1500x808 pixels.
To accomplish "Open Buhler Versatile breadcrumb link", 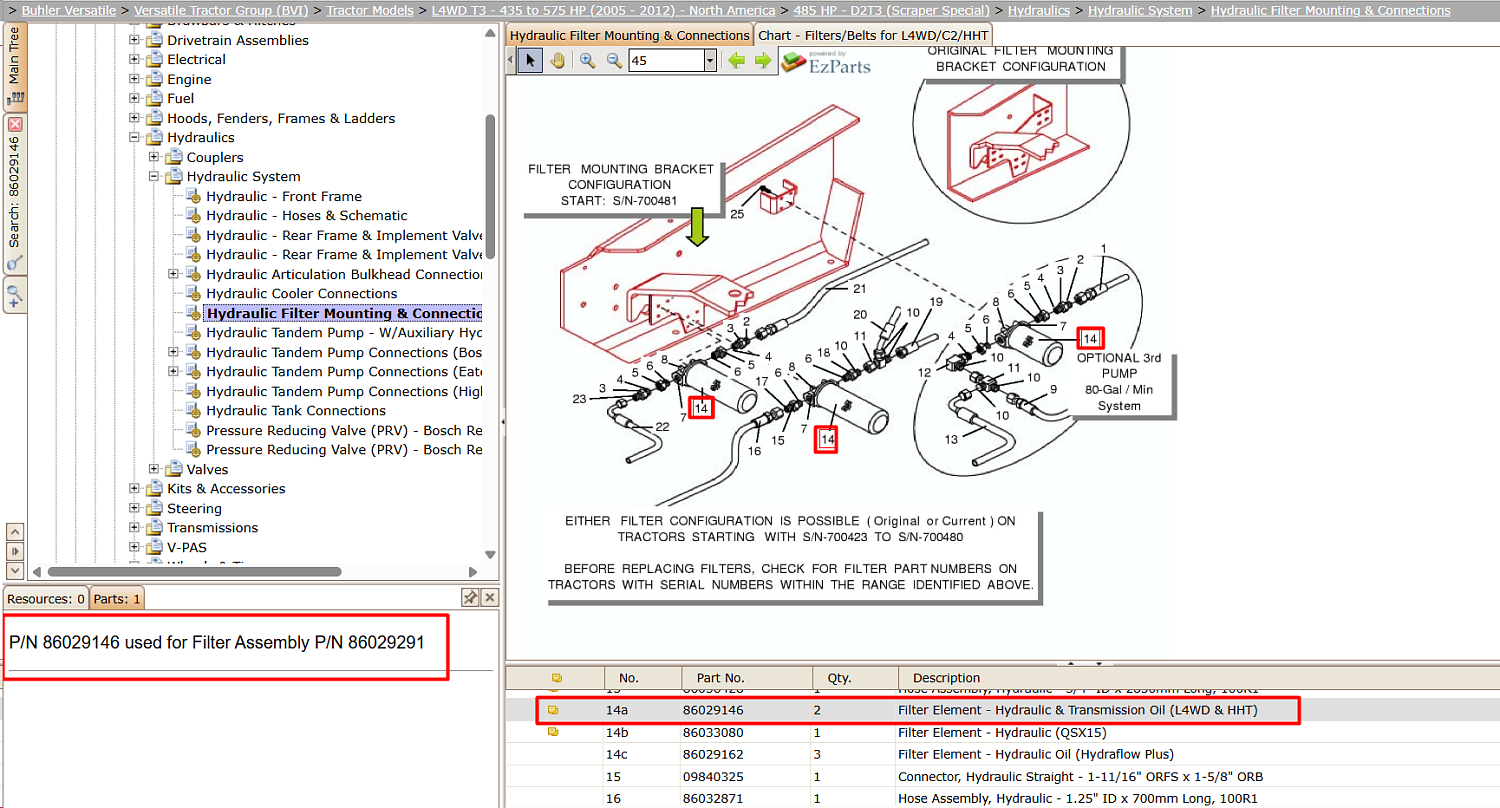I will 69,11.
